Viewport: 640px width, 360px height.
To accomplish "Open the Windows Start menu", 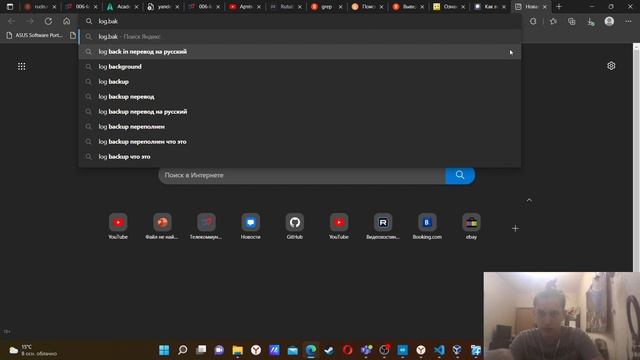I will pos(164,350).
